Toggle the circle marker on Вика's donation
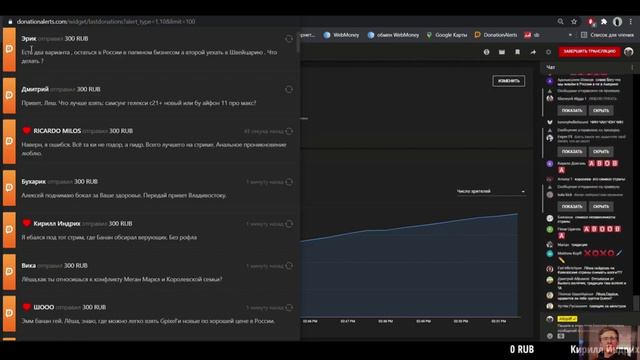640x360 pixels. coord(289,266)
